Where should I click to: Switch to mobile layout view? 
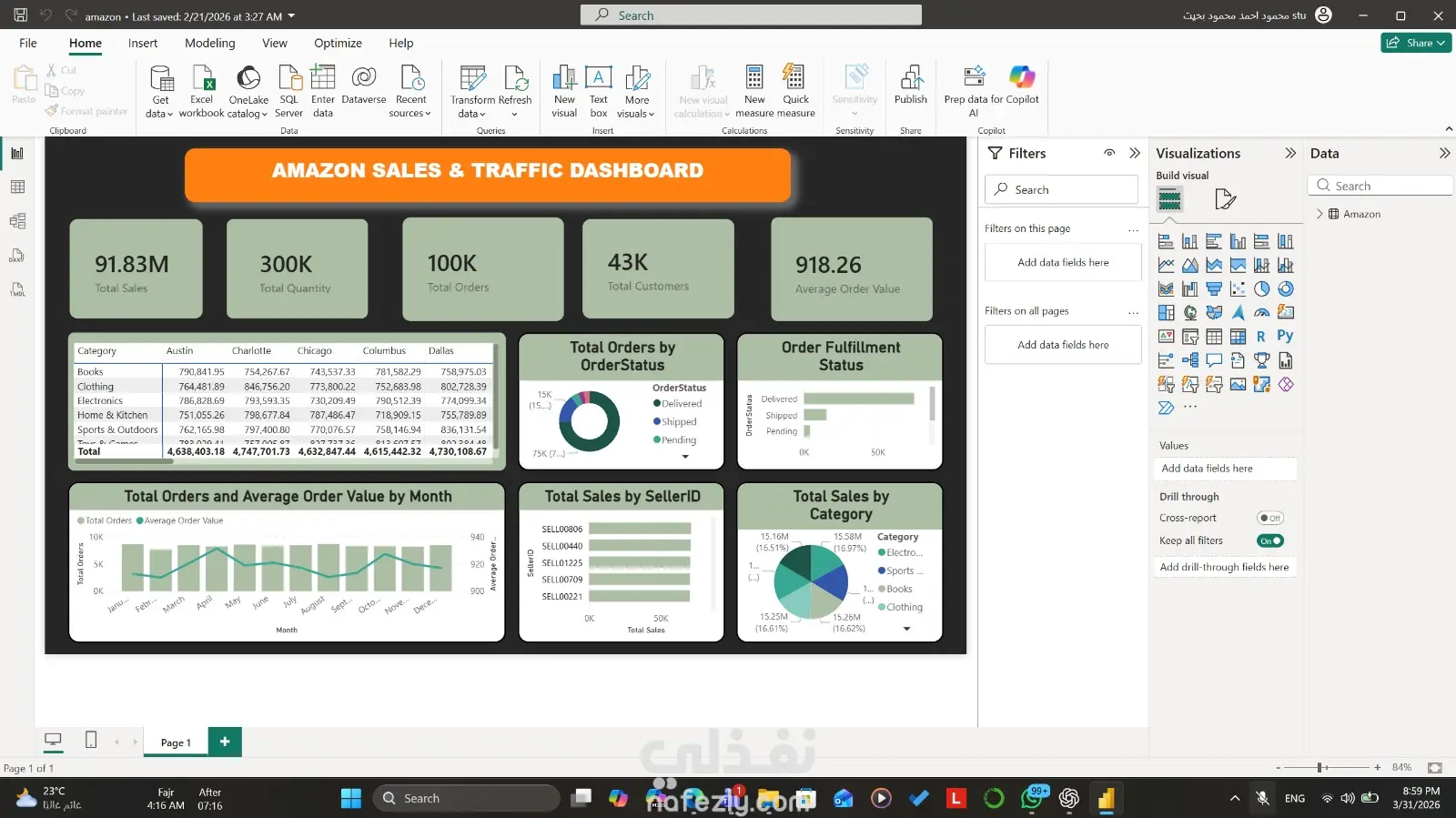91,741
